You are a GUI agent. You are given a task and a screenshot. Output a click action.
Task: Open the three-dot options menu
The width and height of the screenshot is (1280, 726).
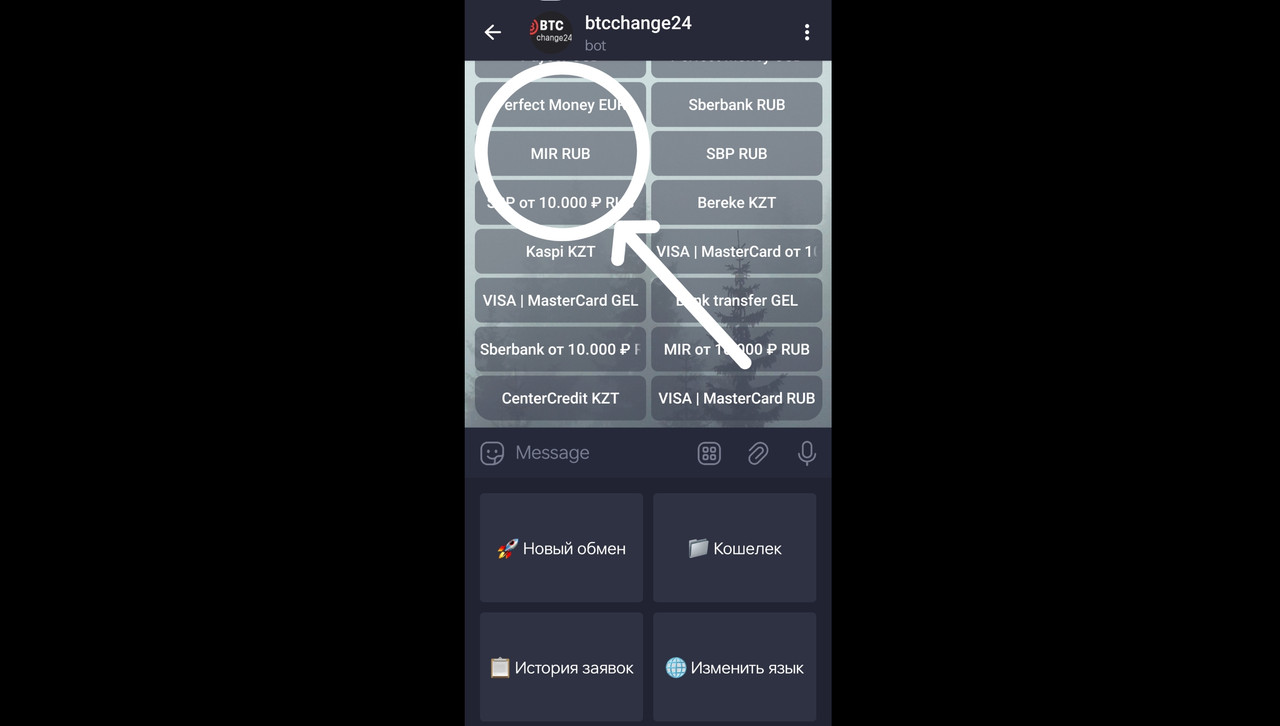click(807, 32)
